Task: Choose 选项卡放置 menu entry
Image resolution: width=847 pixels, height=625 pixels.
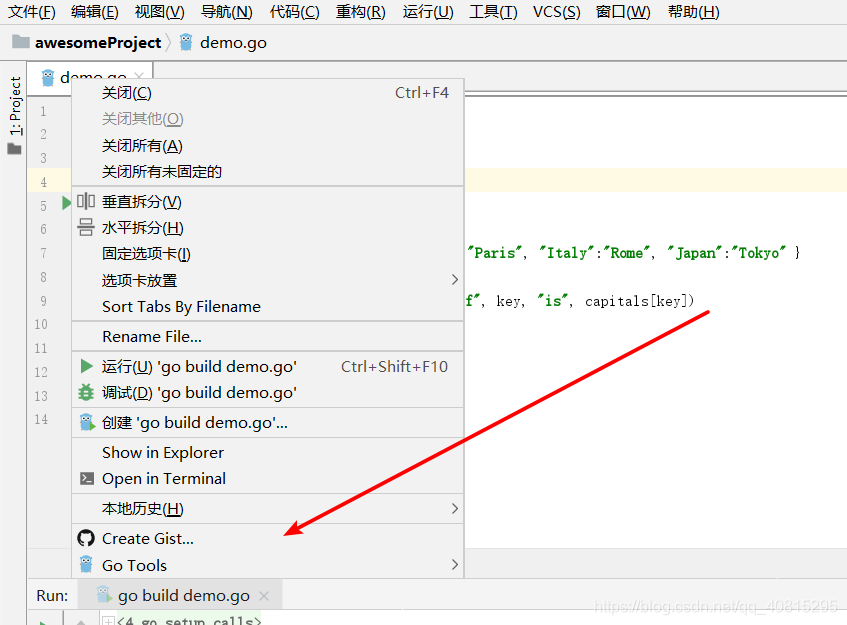Action: pyautogui.click(x=268, y=280)
